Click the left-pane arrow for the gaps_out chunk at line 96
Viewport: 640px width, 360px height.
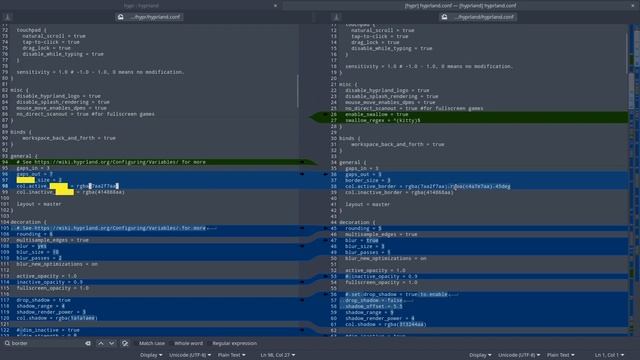click(x=302, y=174)
